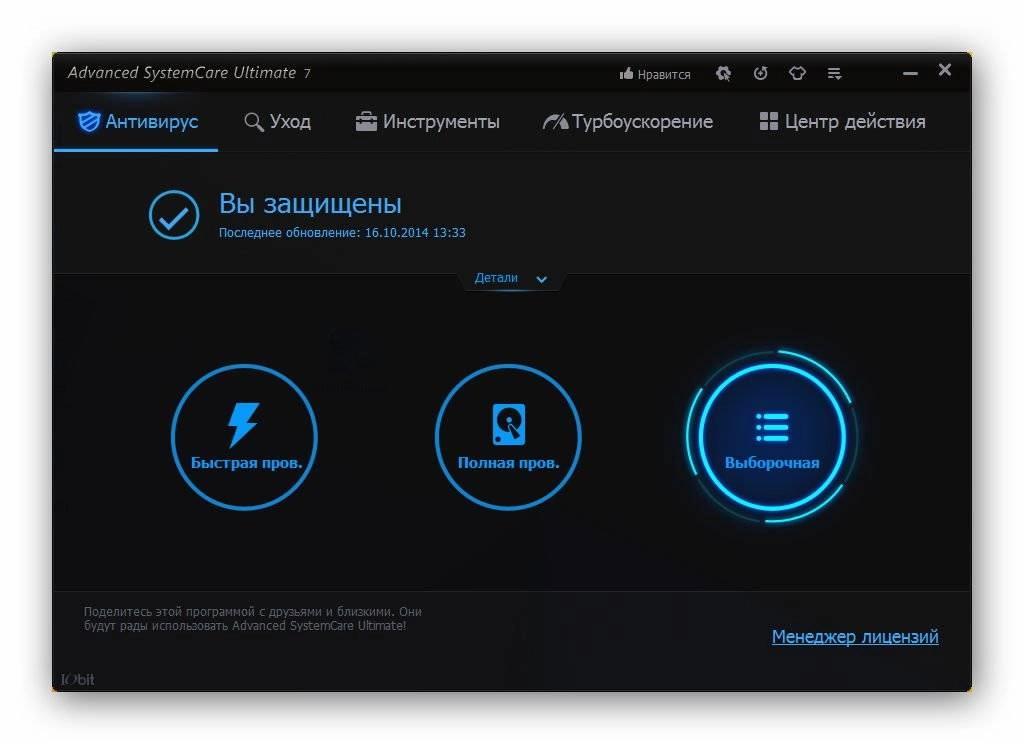
Task: Select the Турбоускорение tab
Action: click(628, 121)
